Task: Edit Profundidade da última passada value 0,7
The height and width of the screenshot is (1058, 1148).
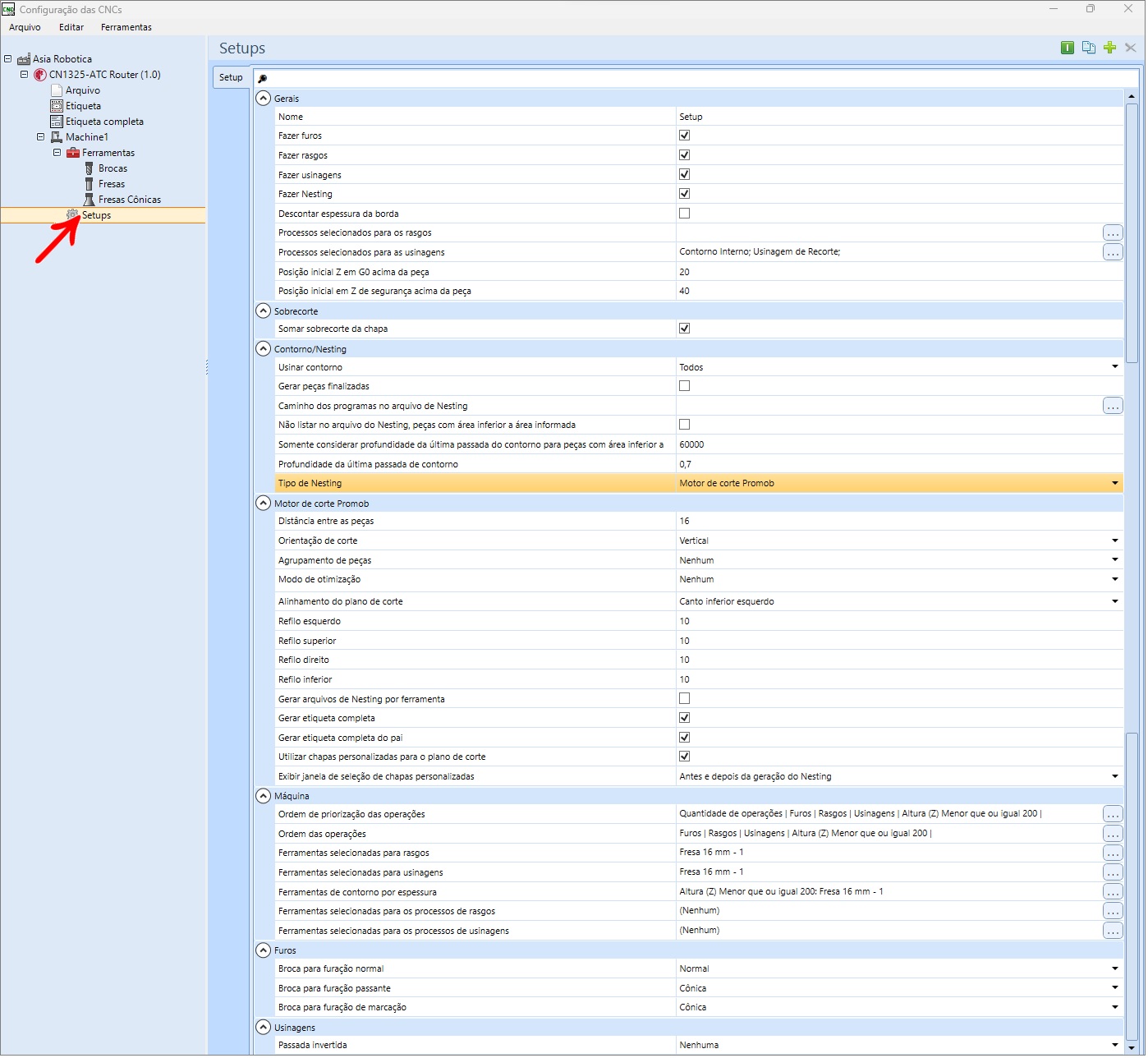Action: [901, 465]
